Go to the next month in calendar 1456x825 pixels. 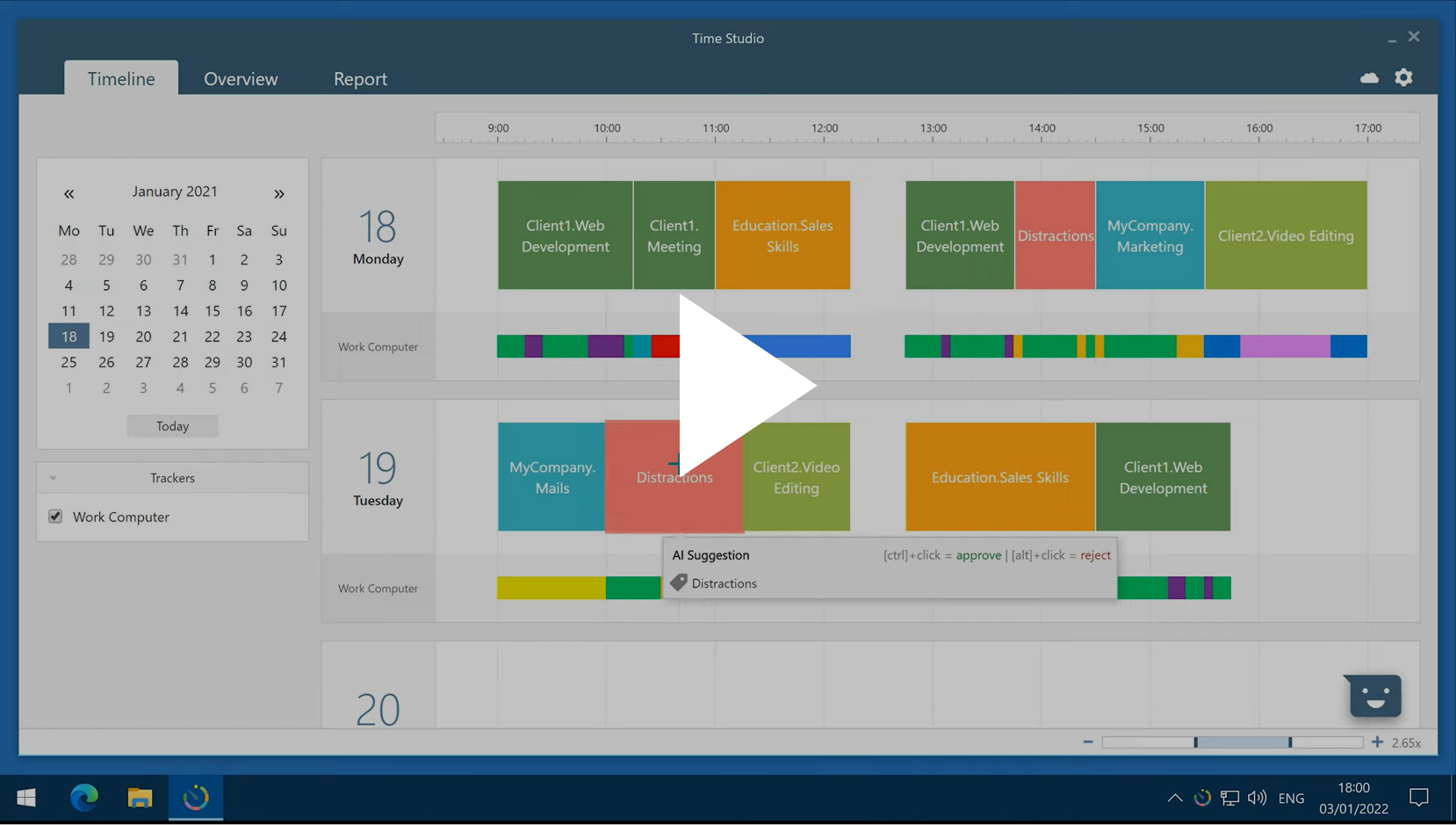click(x=278, y=193)
